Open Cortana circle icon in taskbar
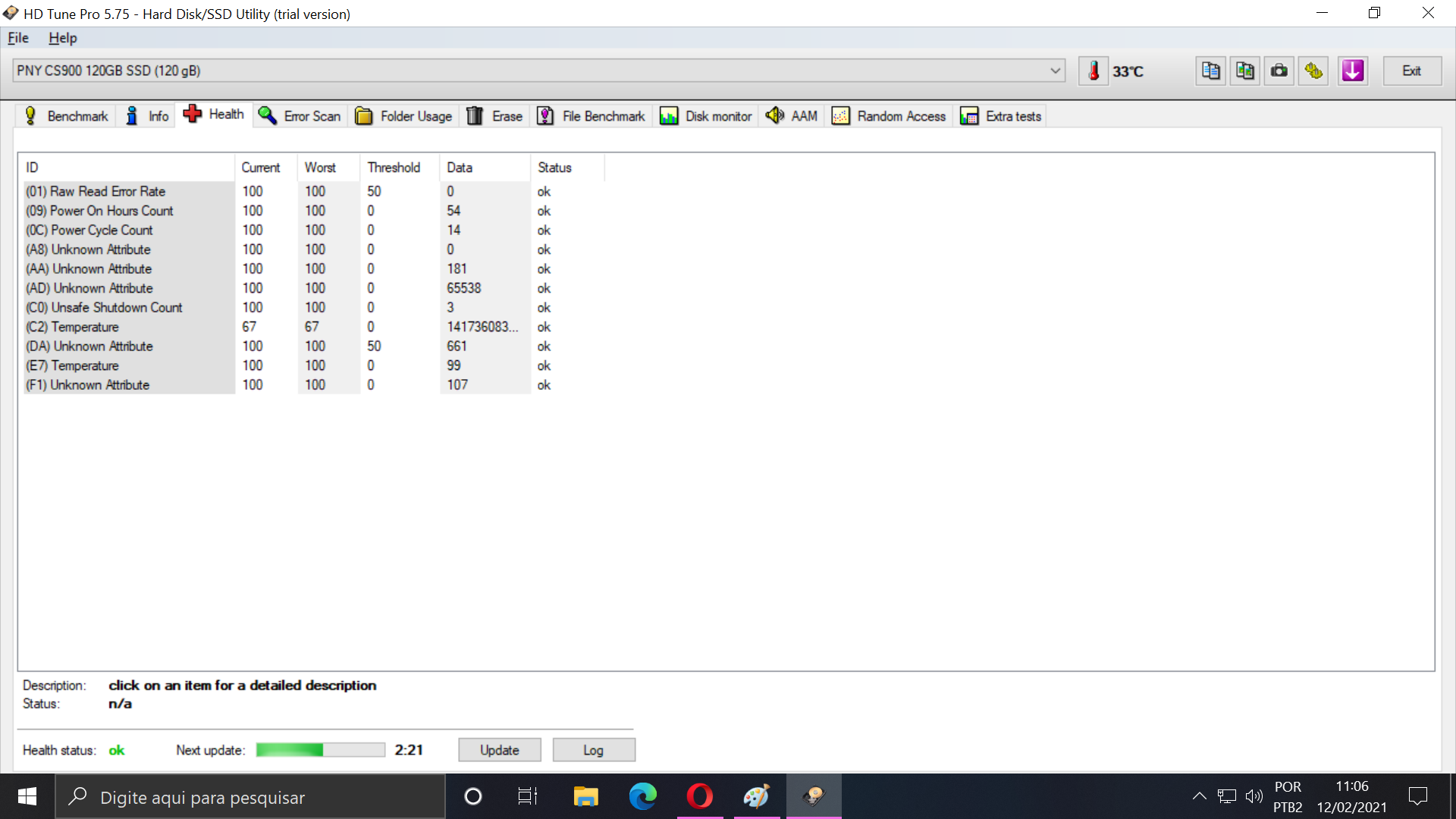1456x819 pixels. coord(473,796)
